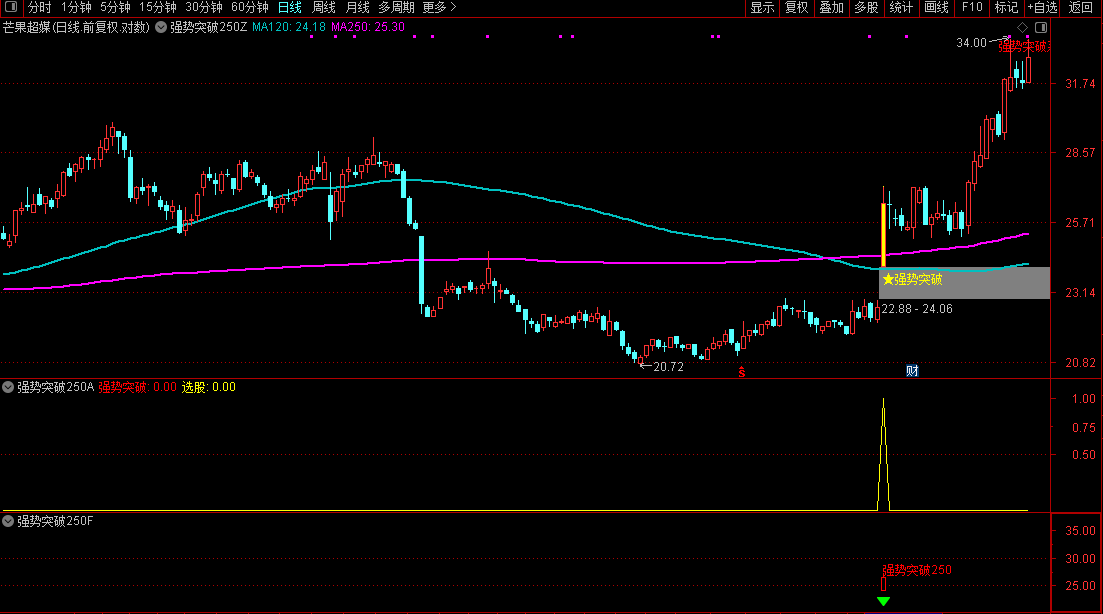
Task: Click the yellow breakout candlestick bar
Action: [884, 235]
